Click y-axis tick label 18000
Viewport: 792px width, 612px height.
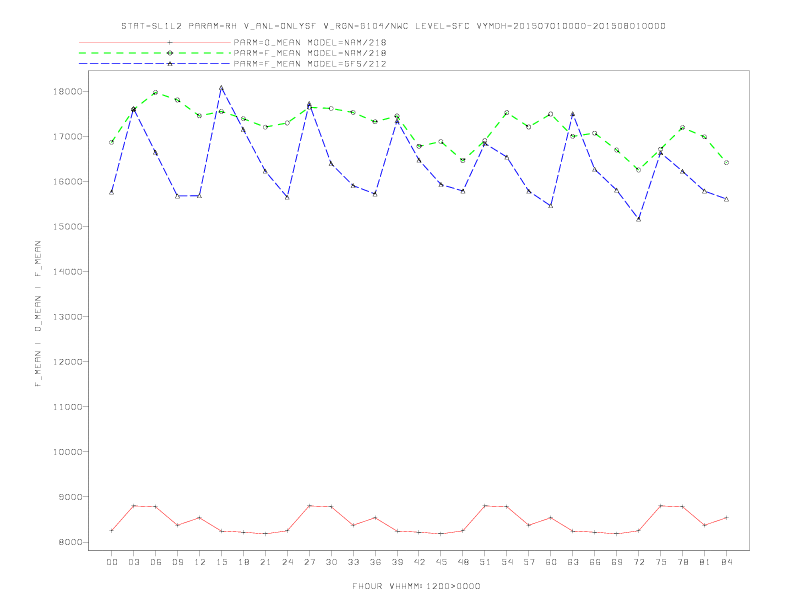pyautogui.click(x=67, y=91)
